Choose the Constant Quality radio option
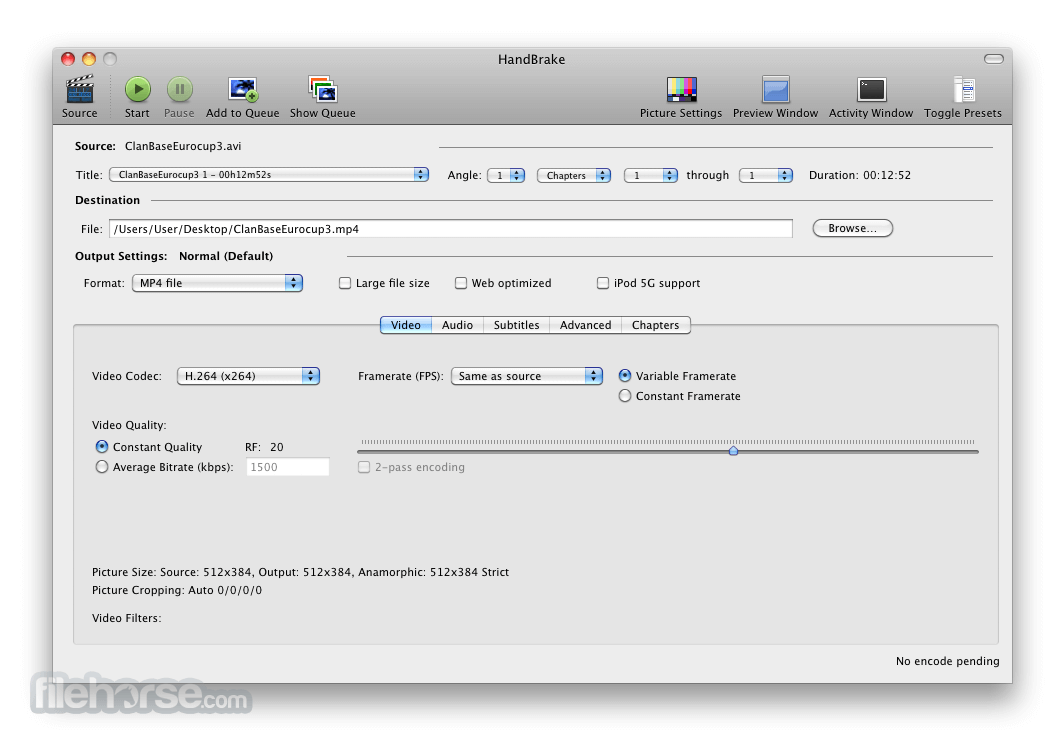 click(x=102, y=446)
